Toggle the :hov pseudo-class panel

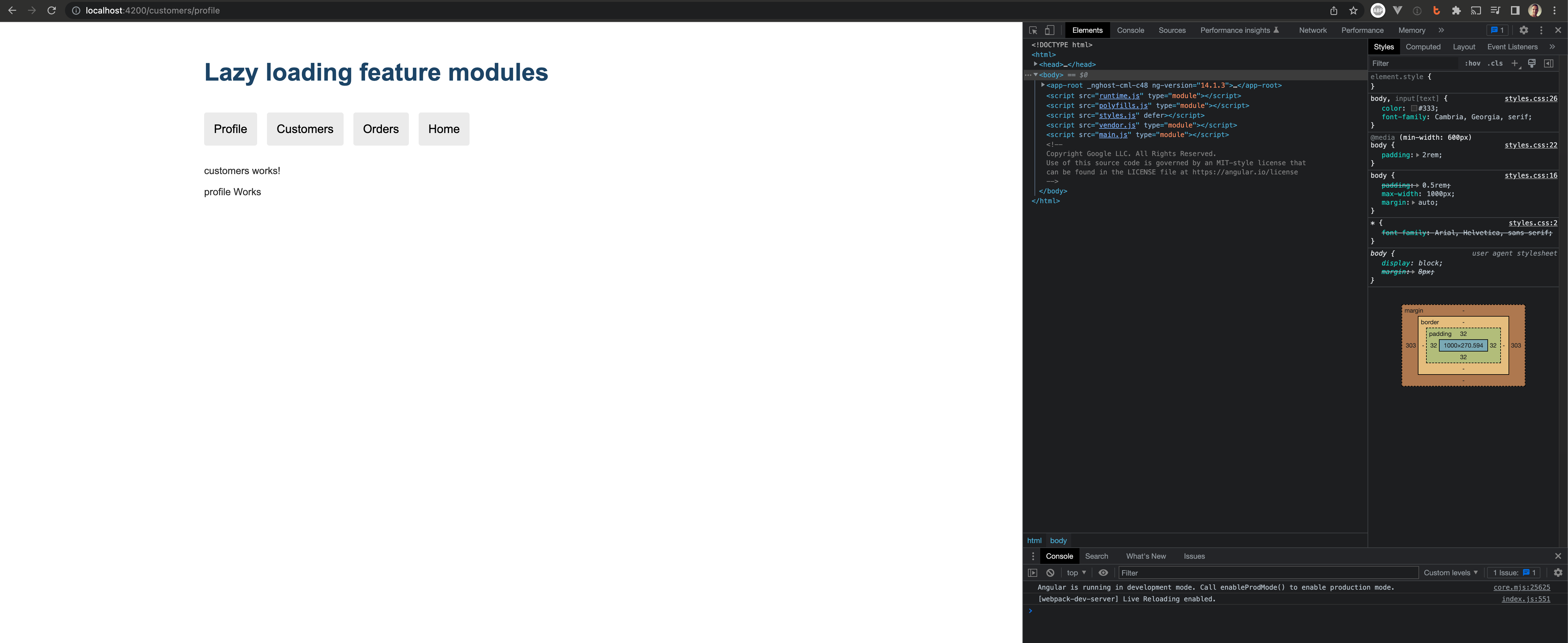pyautogui.click(x=1473, y=63)
